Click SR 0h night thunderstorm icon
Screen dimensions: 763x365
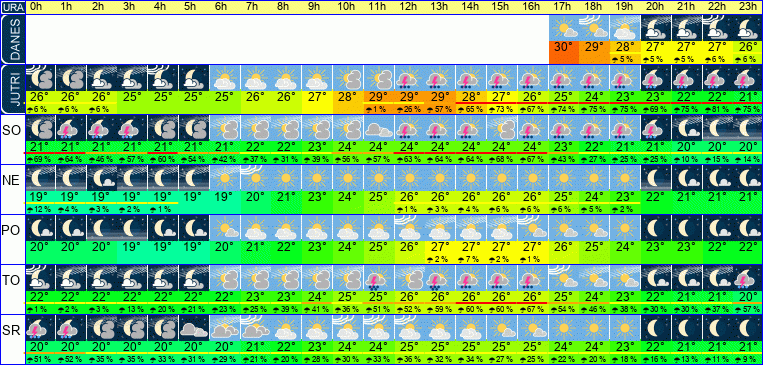tap(40, 328)
